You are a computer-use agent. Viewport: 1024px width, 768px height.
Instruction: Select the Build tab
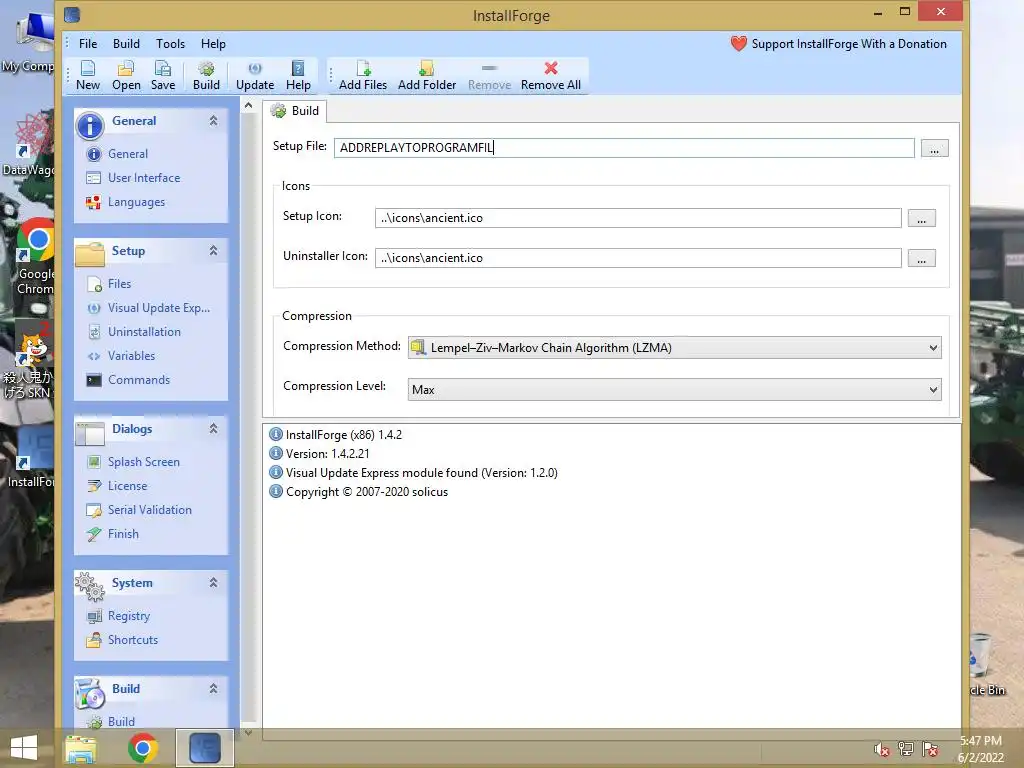tap(295, 111)
